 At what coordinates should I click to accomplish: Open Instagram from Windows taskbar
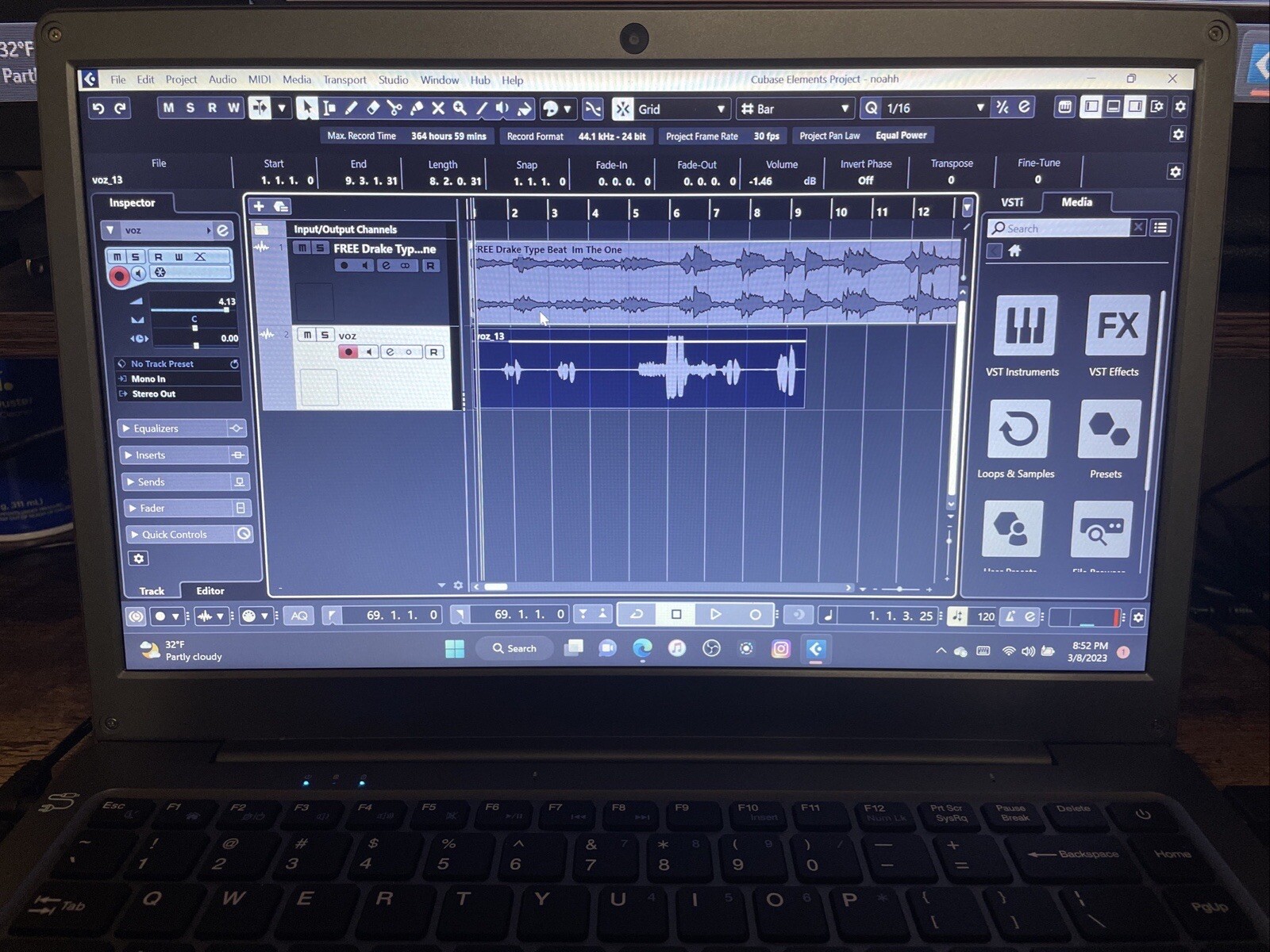tap(781, 649)
